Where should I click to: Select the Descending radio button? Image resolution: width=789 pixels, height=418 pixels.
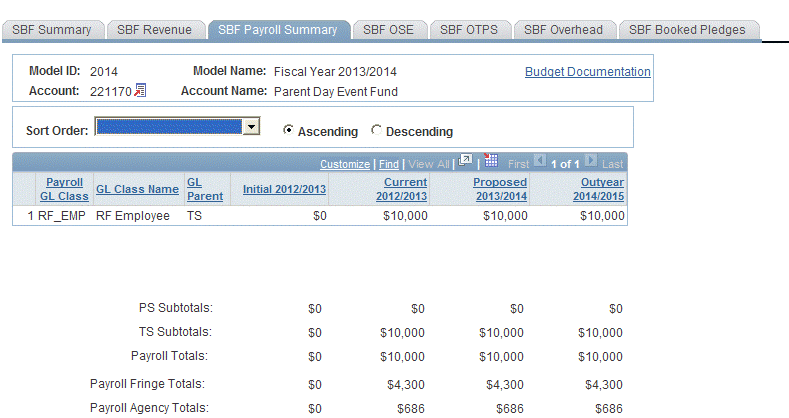coord(376,131)
